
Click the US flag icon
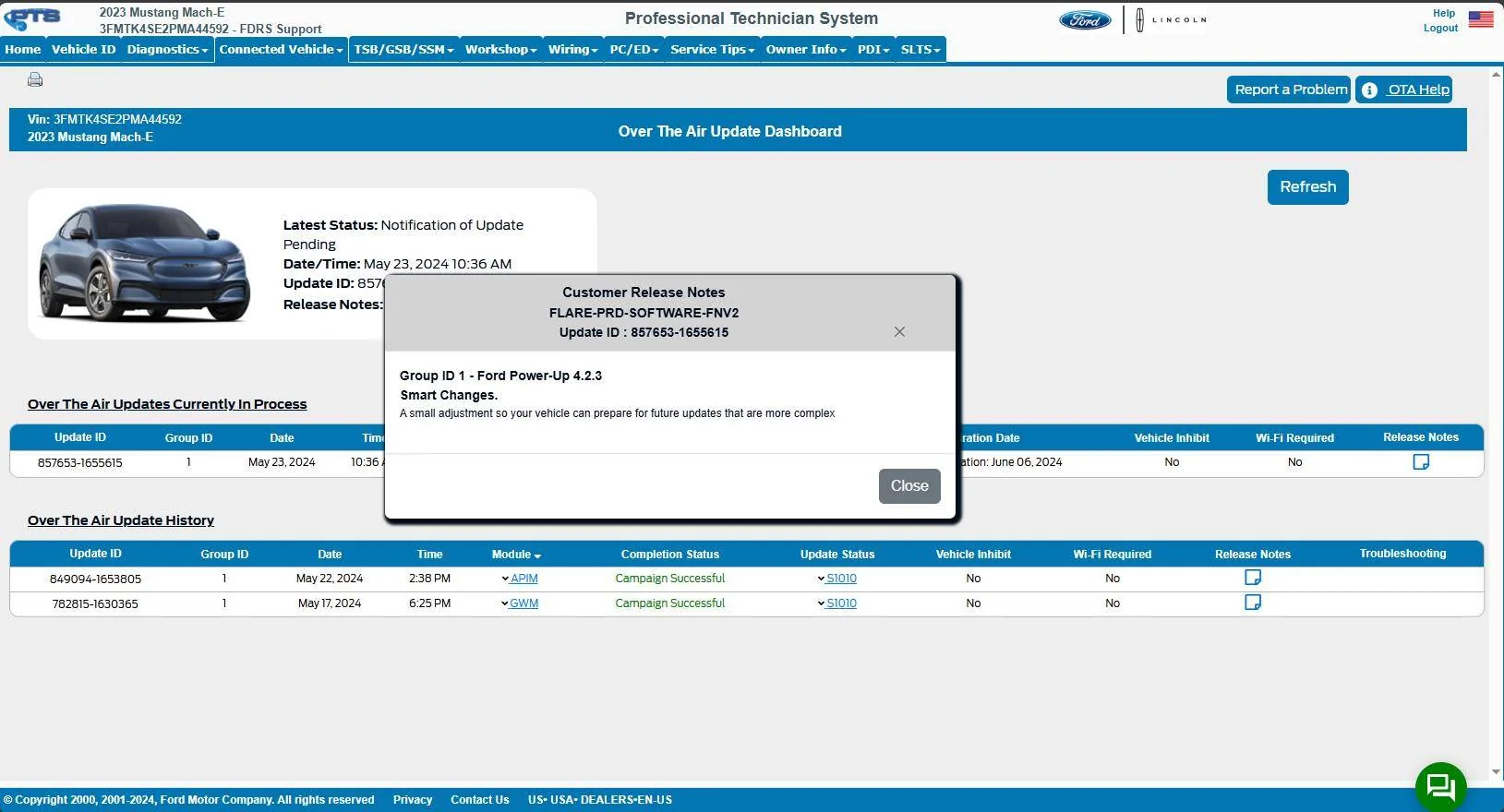[1481, 19]
